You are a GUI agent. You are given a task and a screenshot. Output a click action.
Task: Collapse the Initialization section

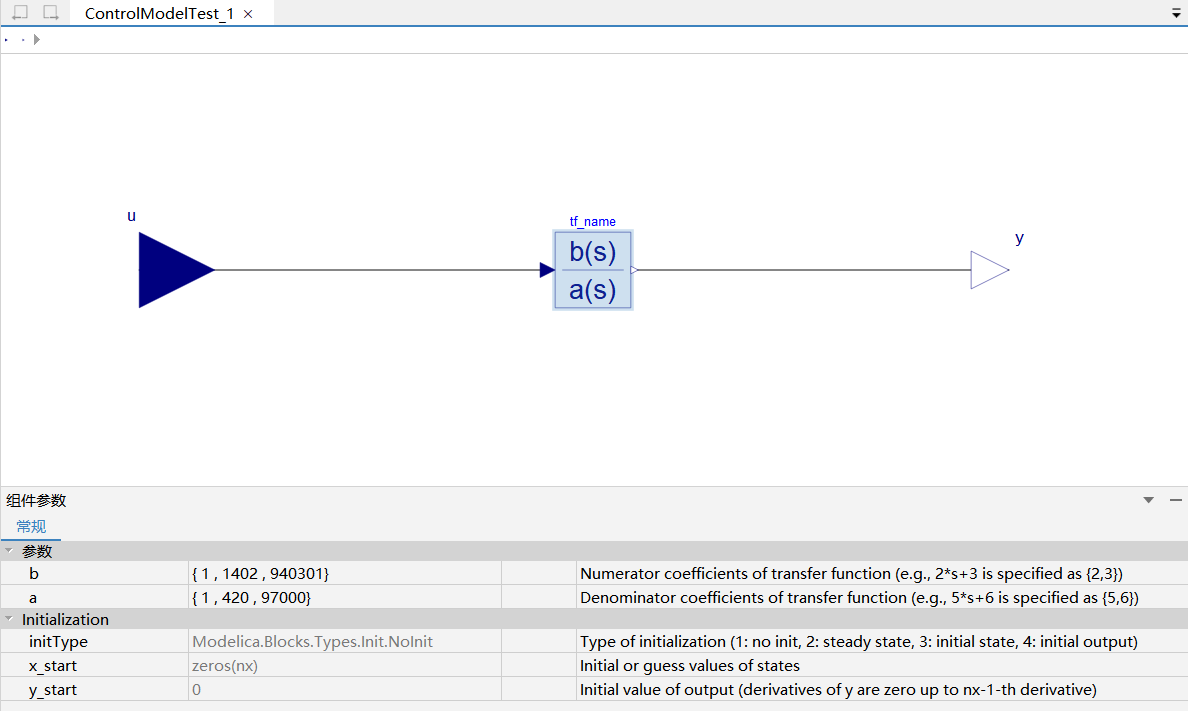(9, 620)
